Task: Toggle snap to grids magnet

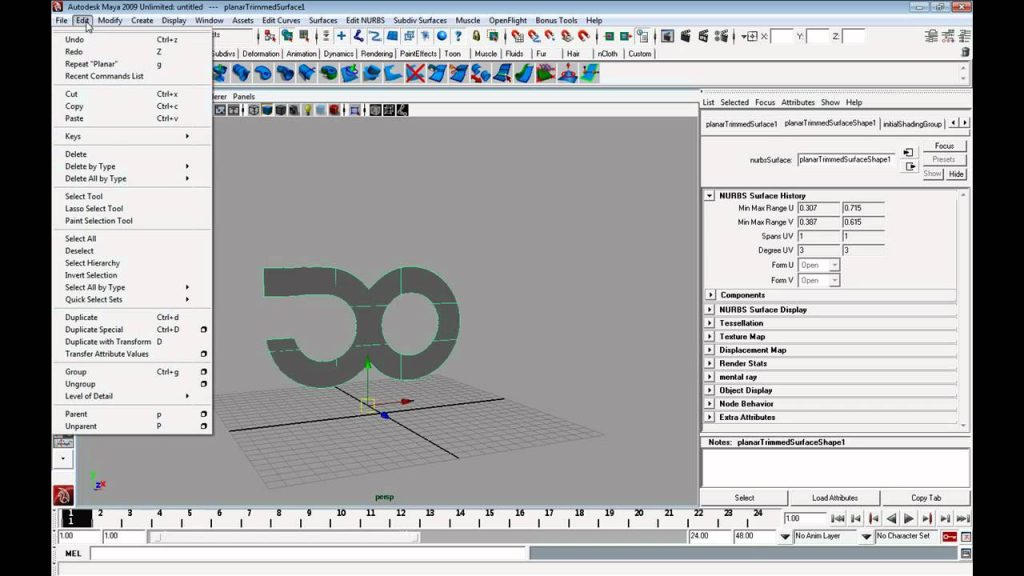Action: 519,36
